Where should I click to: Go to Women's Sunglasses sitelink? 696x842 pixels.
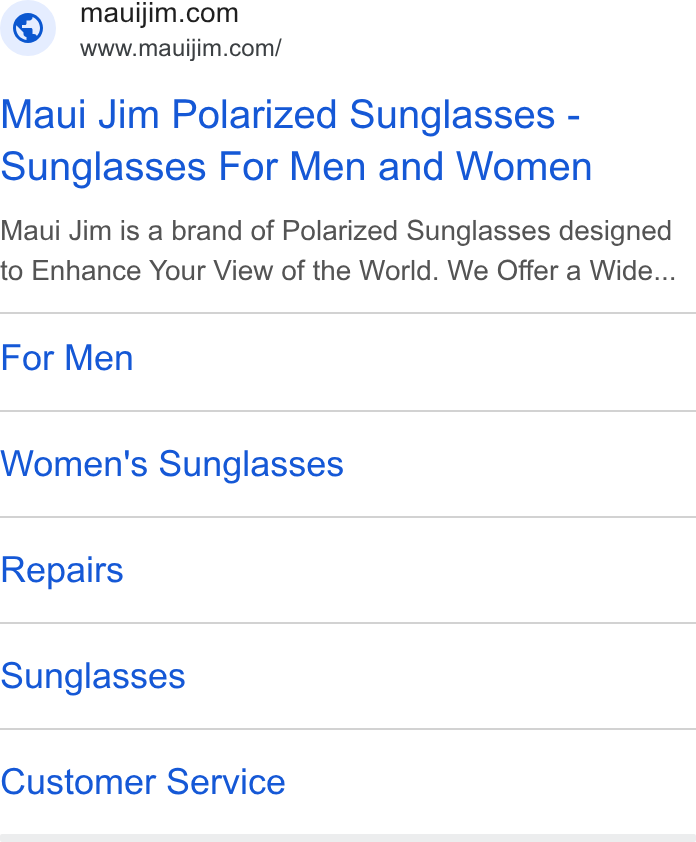pyautogui.click(x=172, y=464)
